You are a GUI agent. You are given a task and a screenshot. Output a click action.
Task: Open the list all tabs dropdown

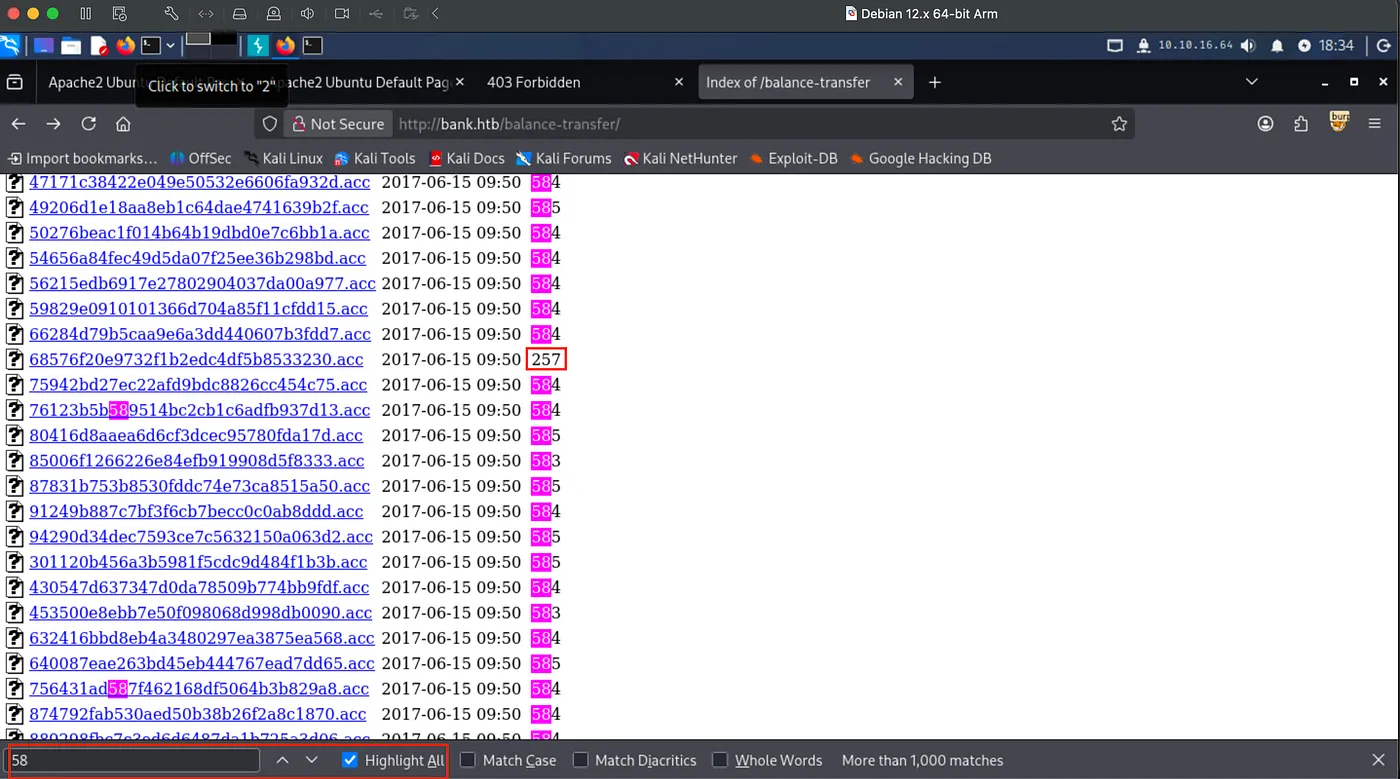click(1251, 82)
